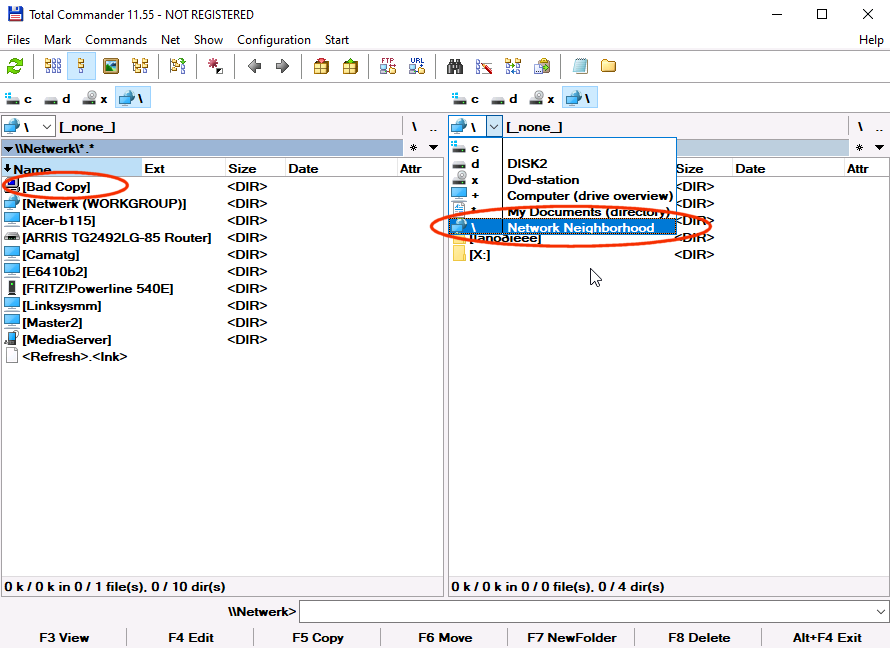Select drive c button in left panel
Image resolution: width=890 pixels, height=648 pixels.
pos(19,99)
